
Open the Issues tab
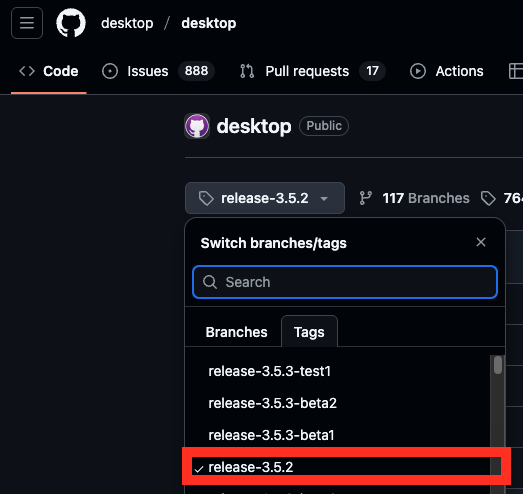coord(158,71)
